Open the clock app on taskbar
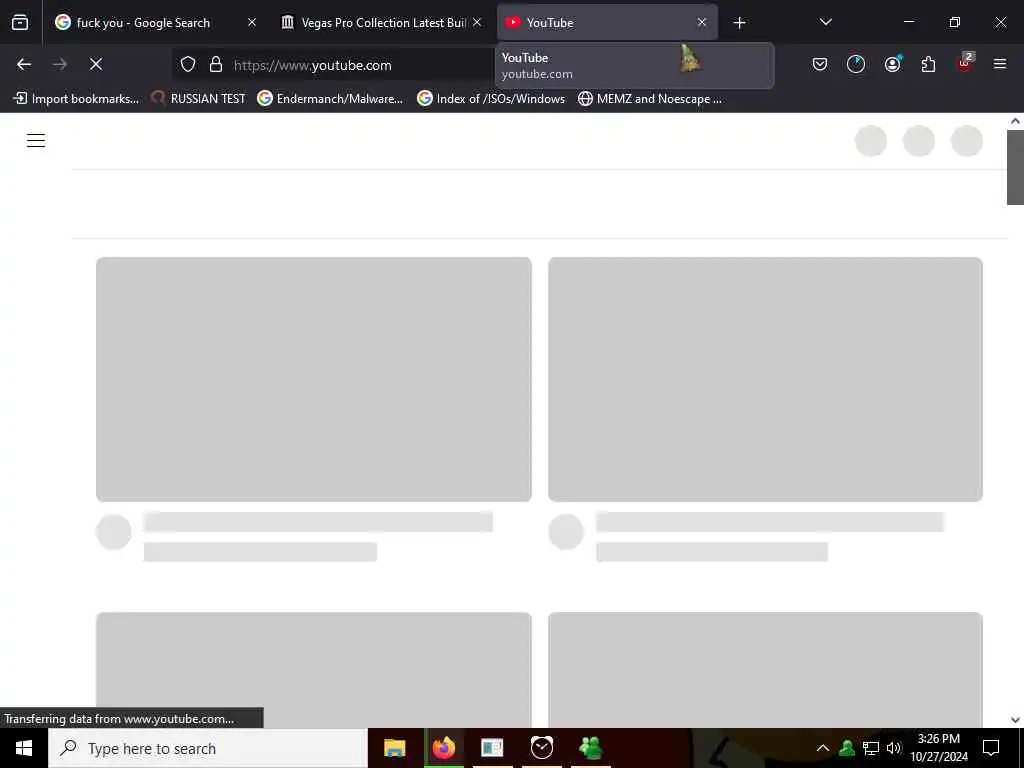 click(x=541, y=748)
